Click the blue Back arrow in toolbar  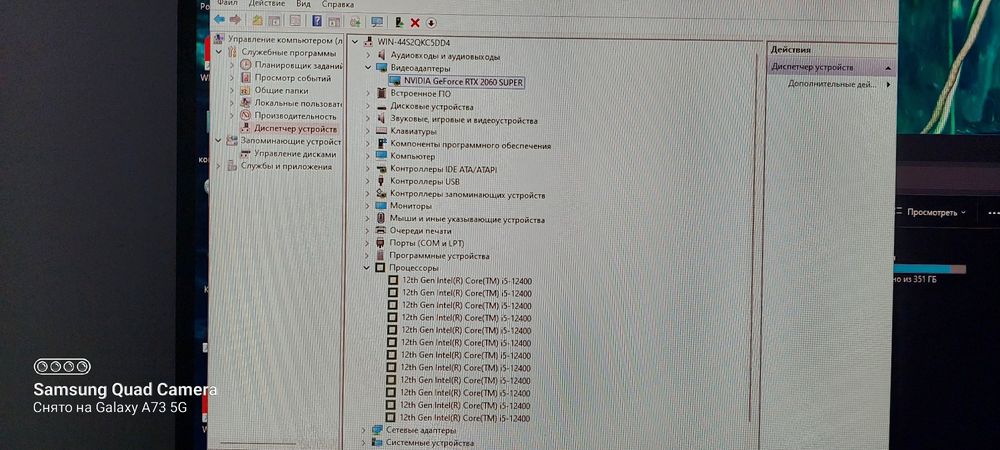point(219,20)
